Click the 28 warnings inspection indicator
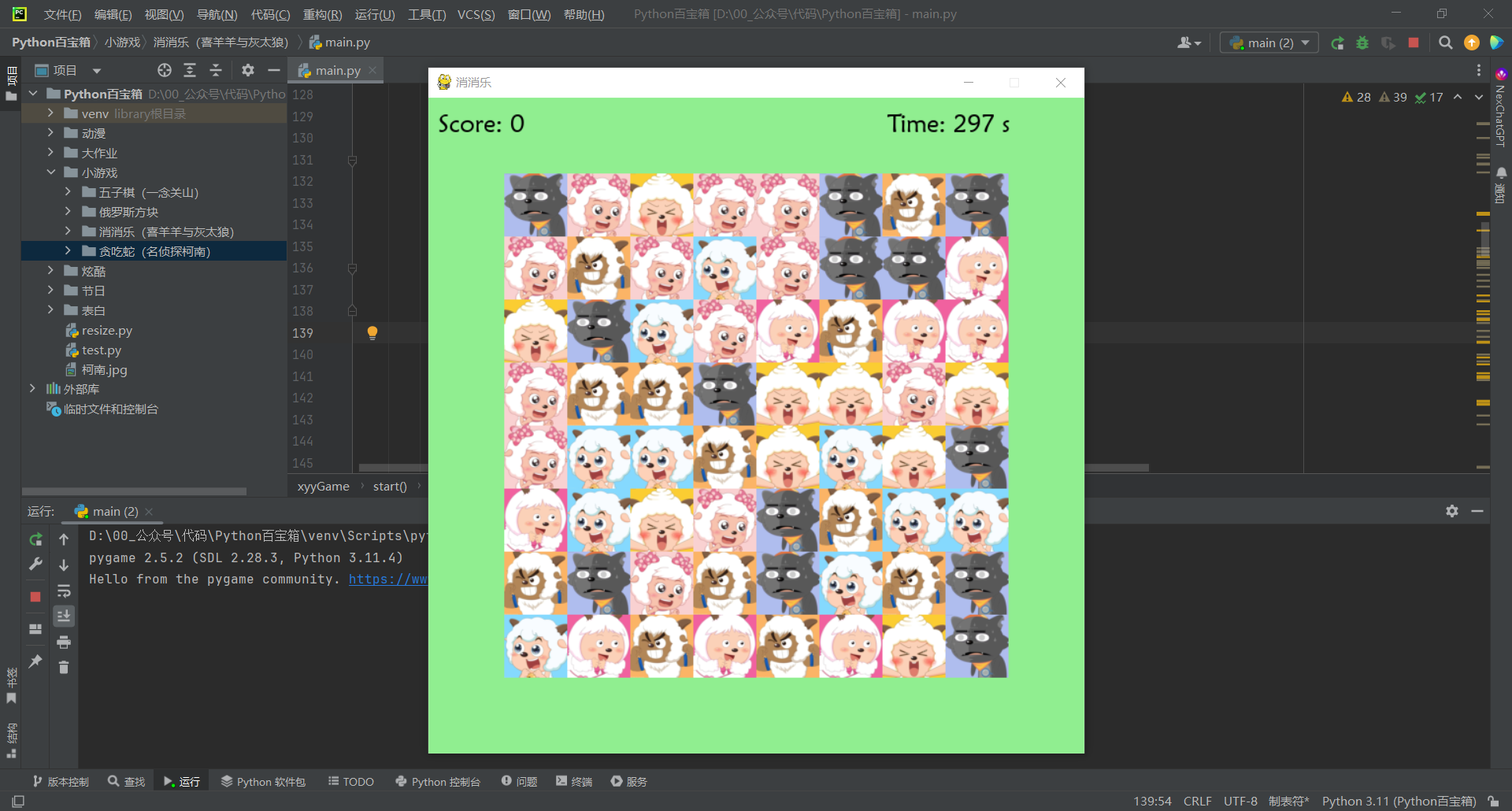Viewport: 1512px width, 811px height. click(1356, 97)
